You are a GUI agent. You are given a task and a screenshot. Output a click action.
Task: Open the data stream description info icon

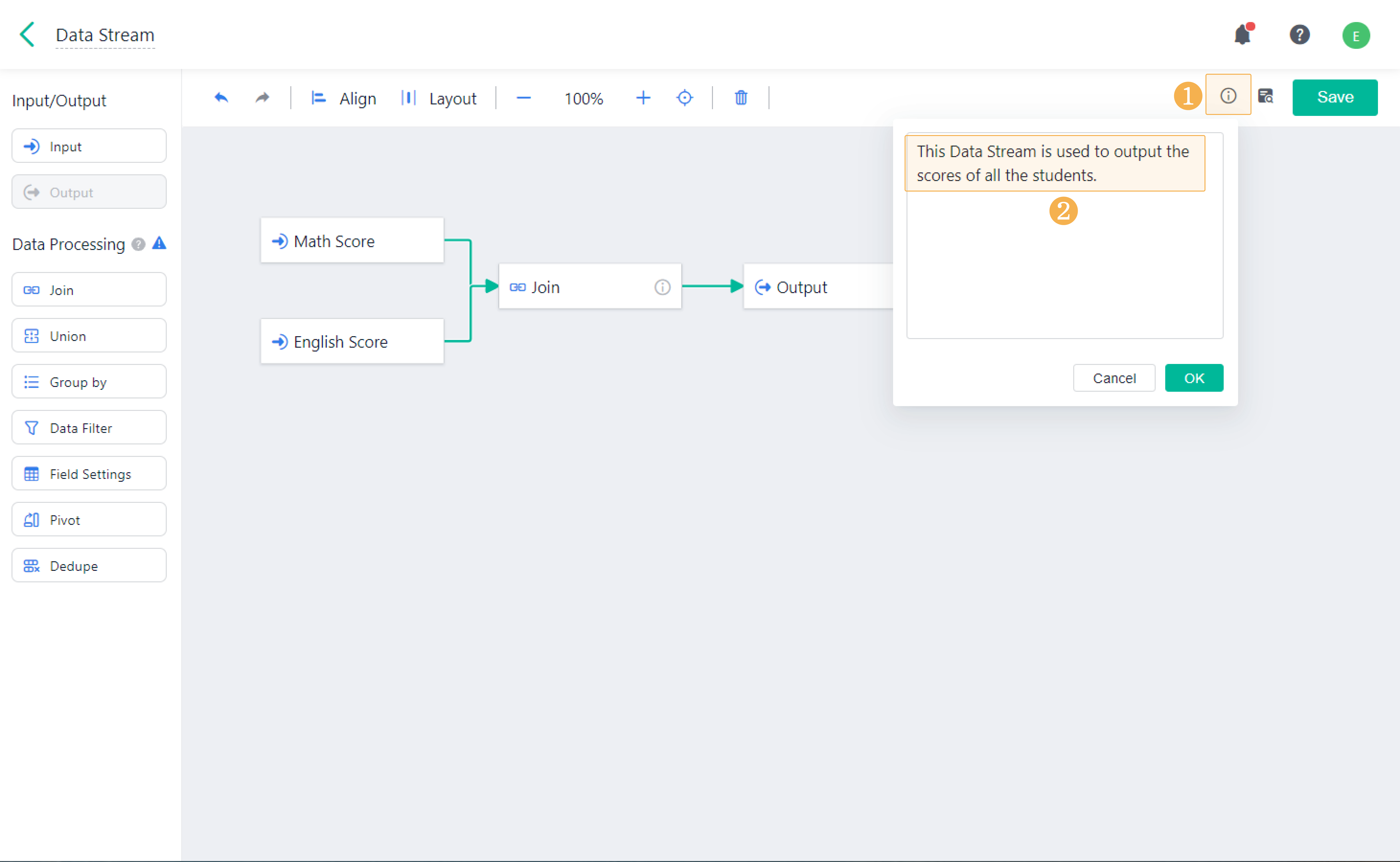(x=1228, y=96)
